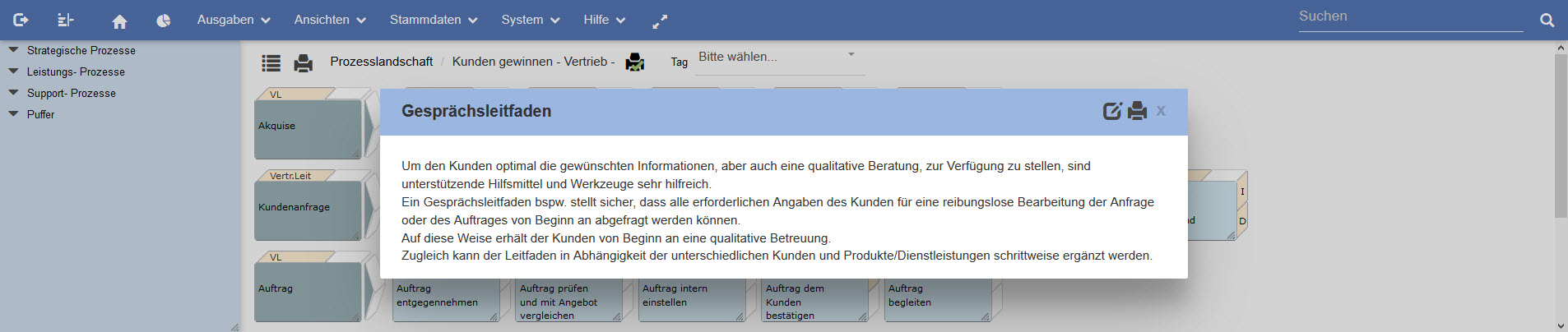Image resolution: width=1568 pixels, height=332 pixels.
Task: Click the Prozesslandschaft breadcrumb link
Action: click(381, 62)
